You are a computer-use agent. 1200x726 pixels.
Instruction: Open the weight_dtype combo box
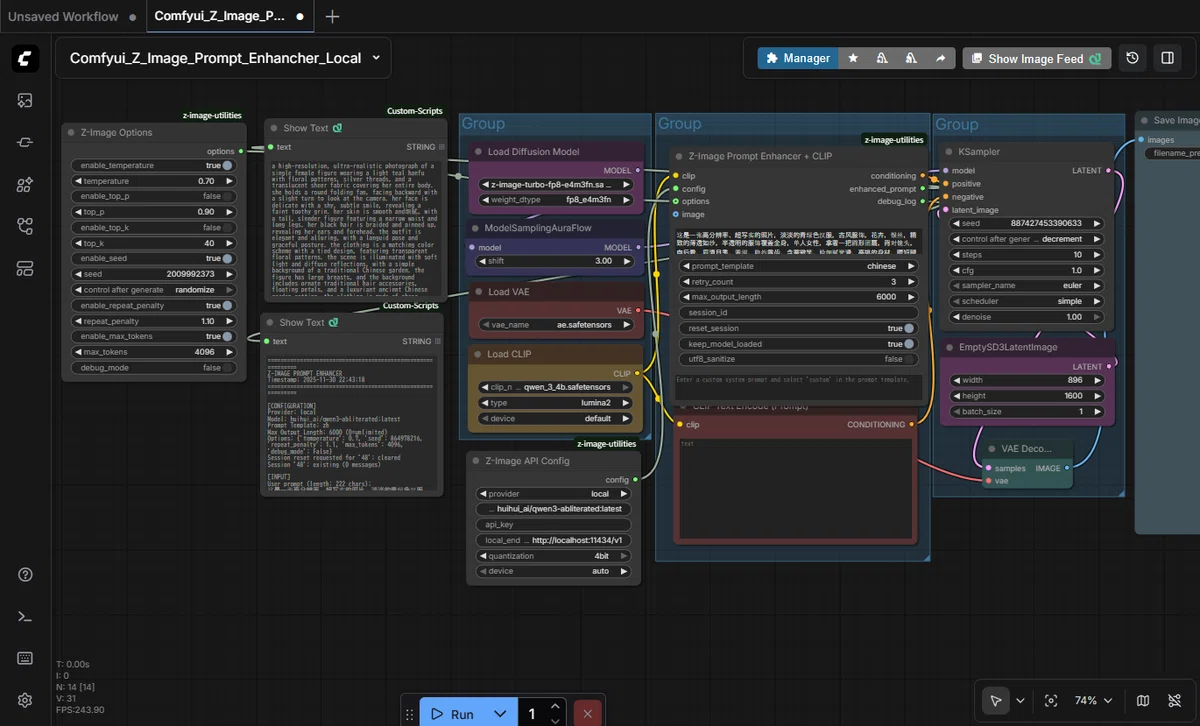(x=555, y=200)
